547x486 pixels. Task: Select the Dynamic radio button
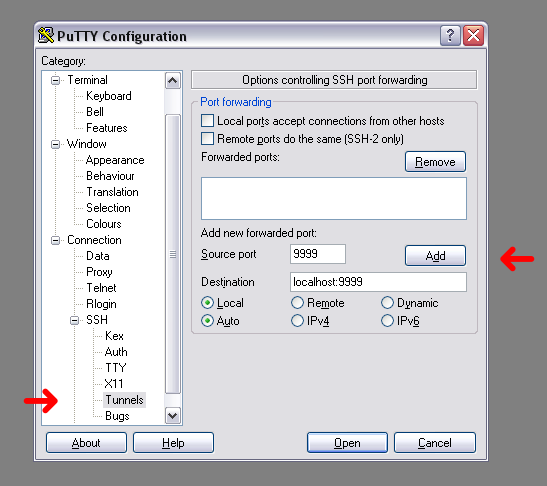click(387, 303)
